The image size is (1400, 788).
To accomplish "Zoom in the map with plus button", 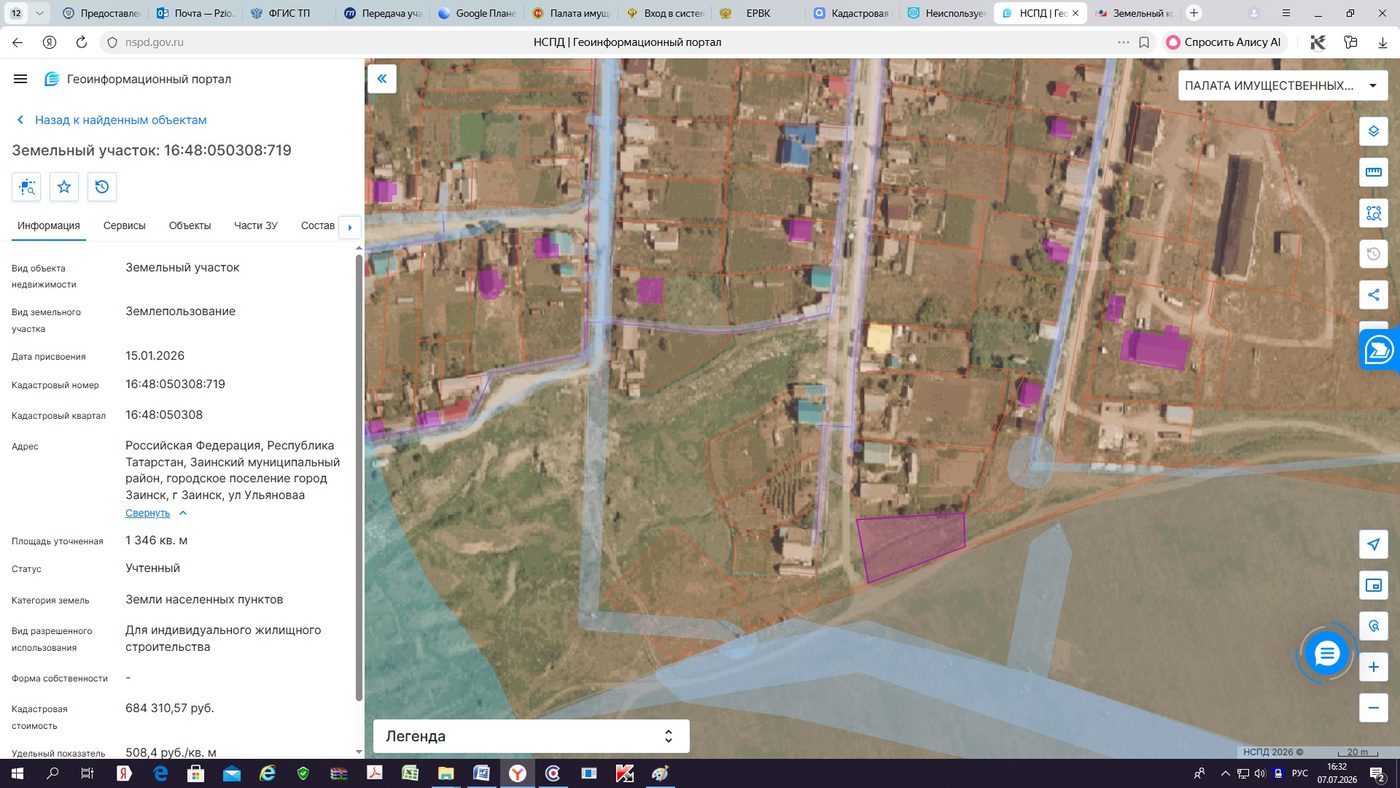I will pyautogui.click(x=1374, y=667).
